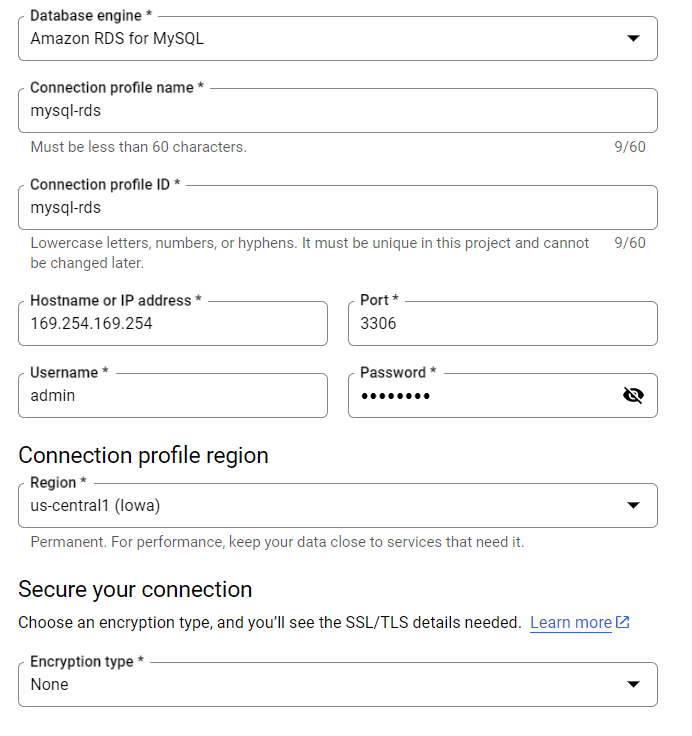
Task: Expand the Encryption type dropdown arrow
Action: point(633,684)
